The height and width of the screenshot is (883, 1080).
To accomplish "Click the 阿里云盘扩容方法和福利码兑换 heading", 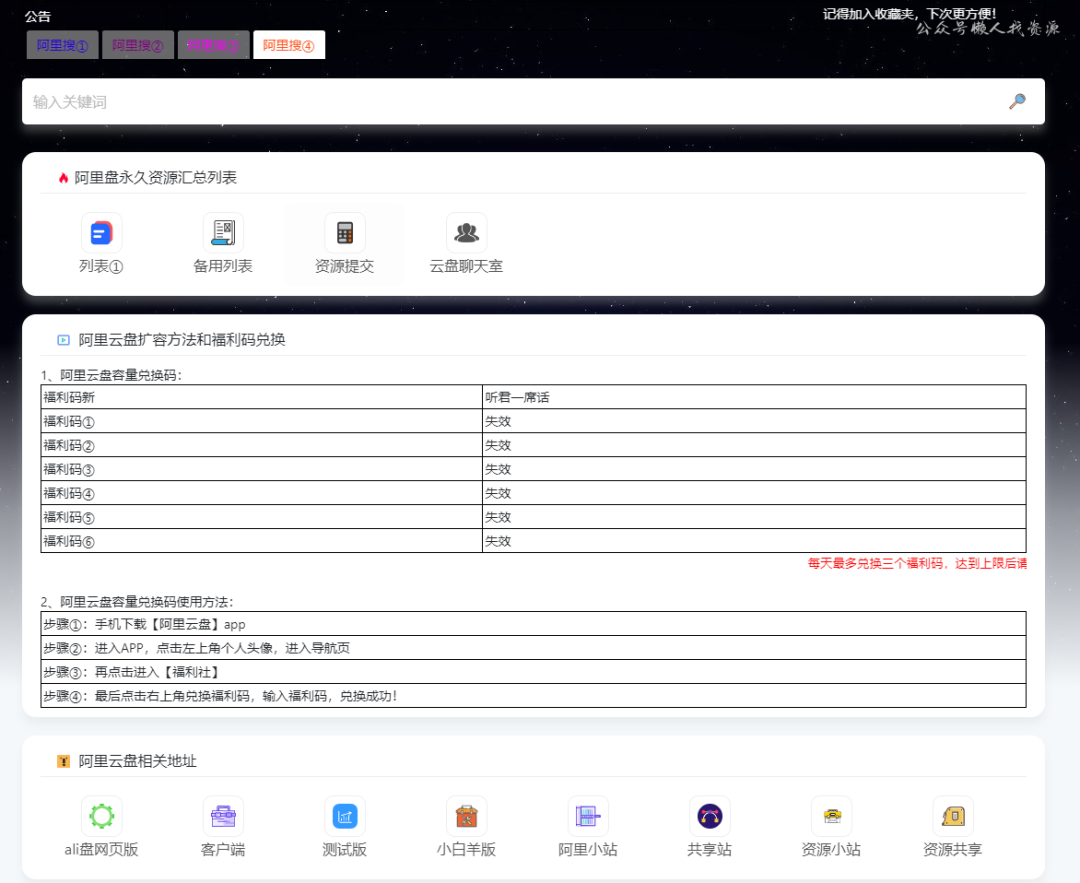I will (x=182, y=340).
